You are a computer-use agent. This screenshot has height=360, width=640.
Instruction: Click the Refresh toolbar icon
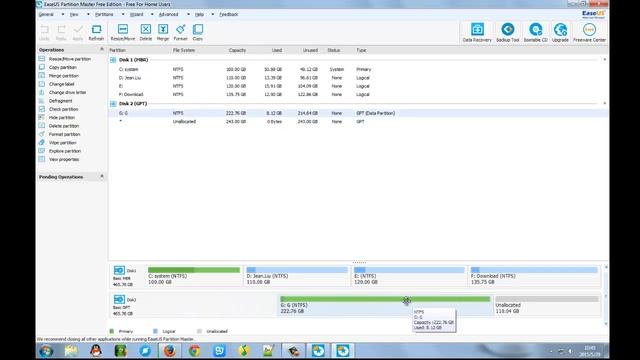click(x=96, y=32)
